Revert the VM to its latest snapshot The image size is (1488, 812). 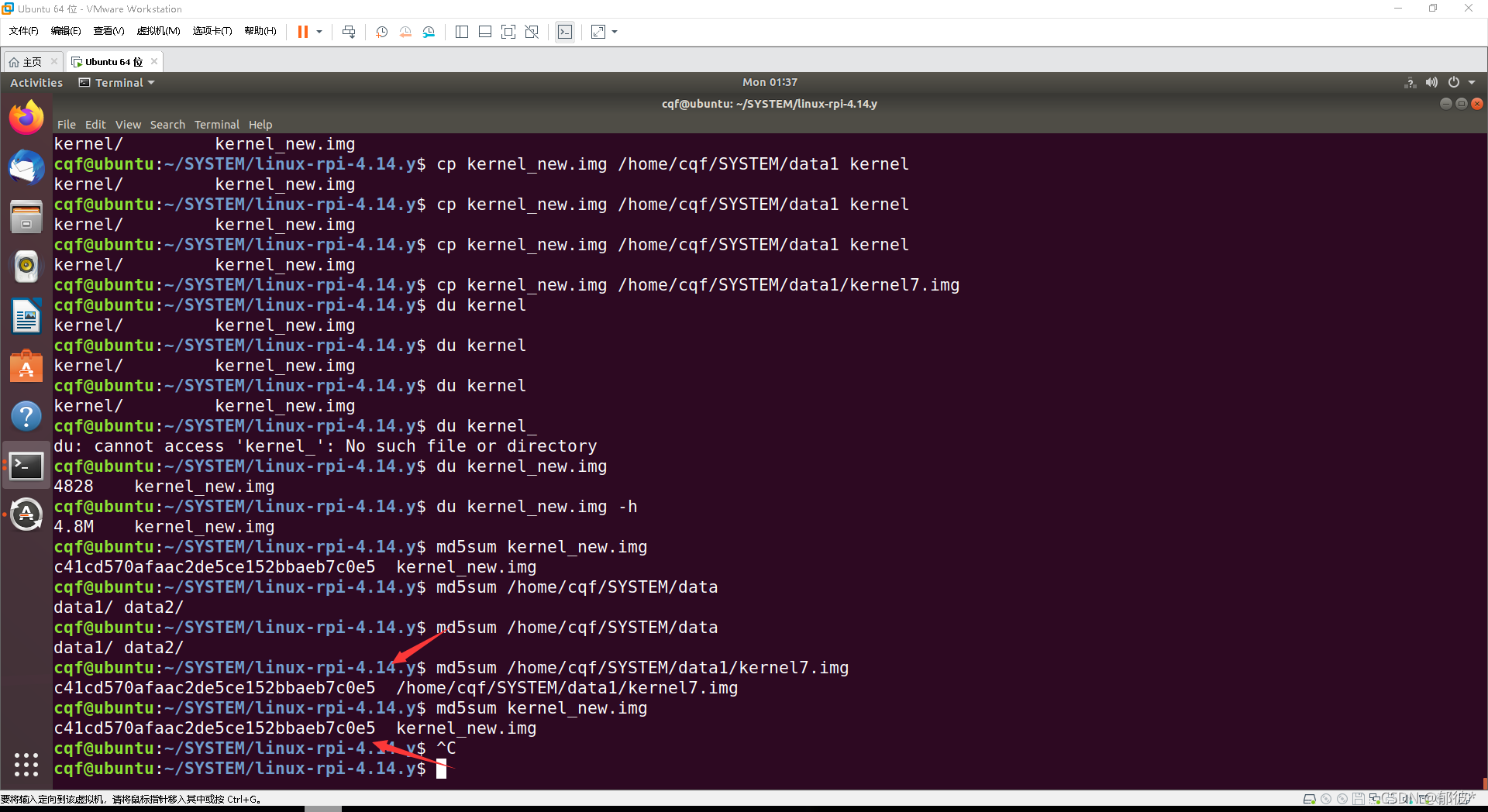coord(405,32)
